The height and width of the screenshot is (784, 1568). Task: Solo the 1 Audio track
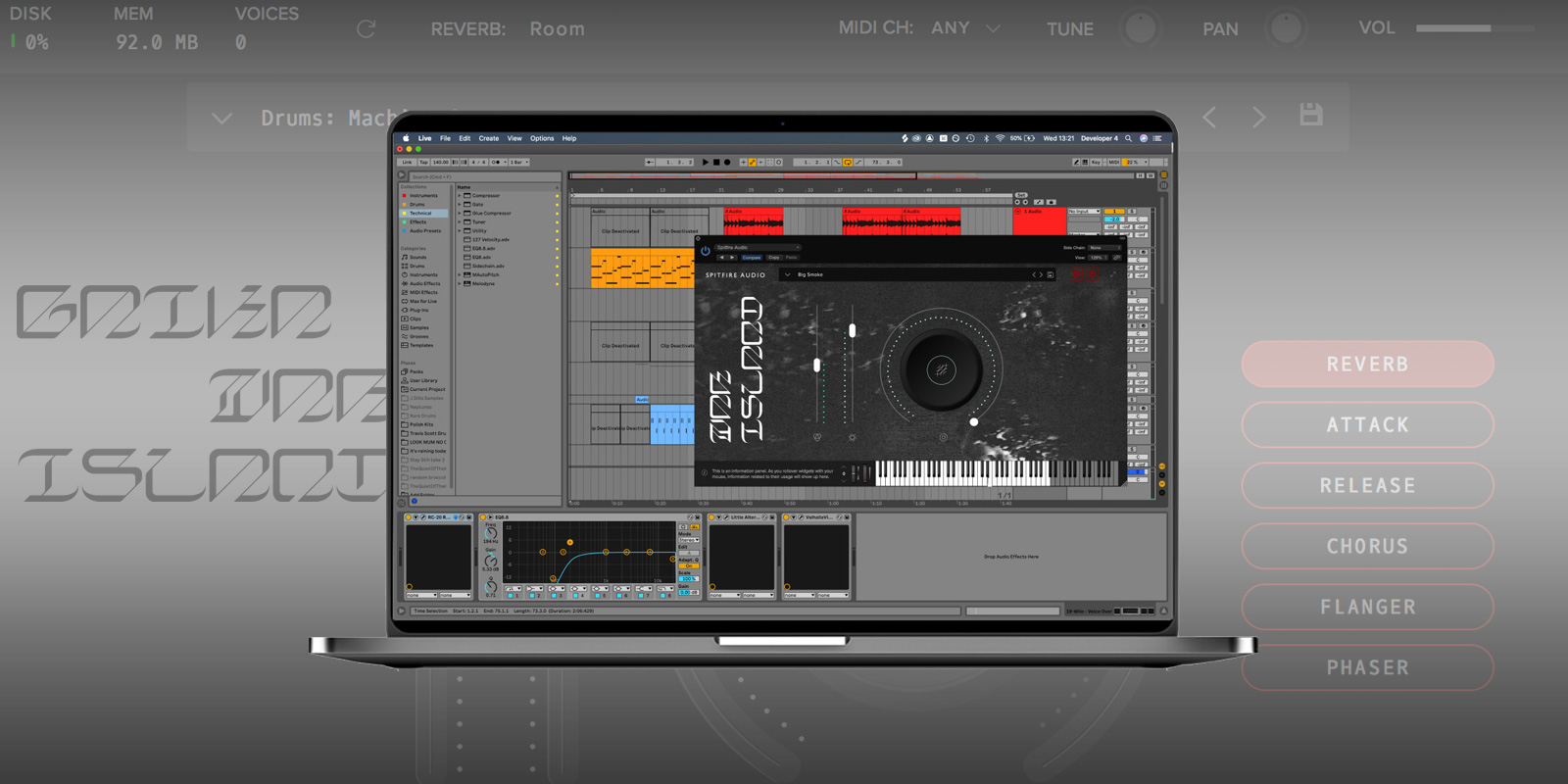tap(1132, 212)
